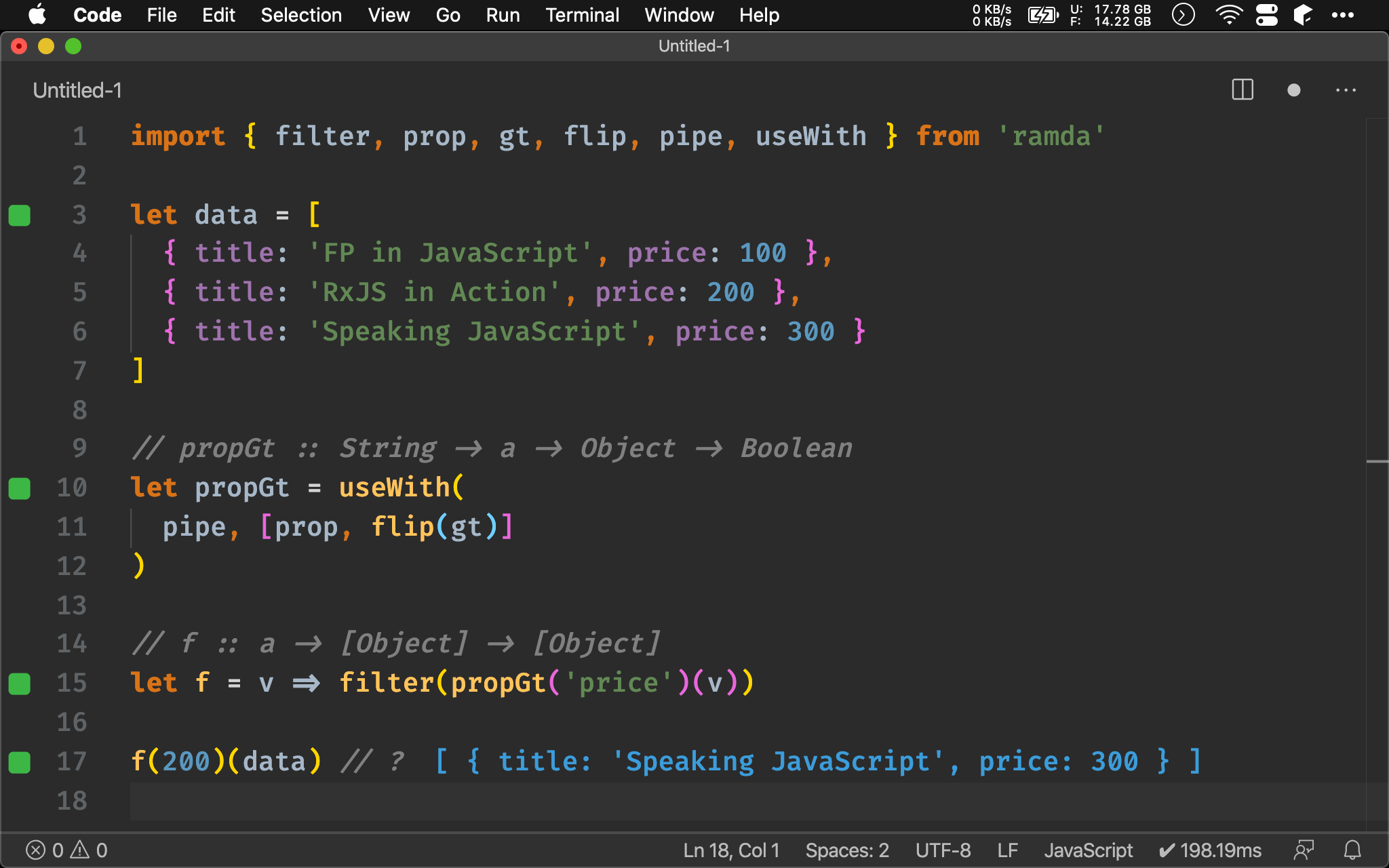
Task: Open the Apple menu
Action: click(38, 14)
